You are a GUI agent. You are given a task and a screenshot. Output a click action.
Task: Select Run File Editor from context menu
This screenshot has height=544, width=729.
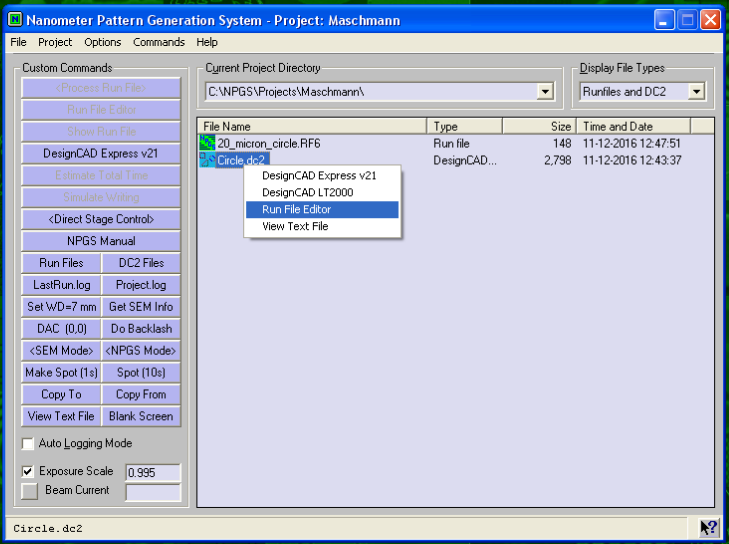tap(321, 209)
